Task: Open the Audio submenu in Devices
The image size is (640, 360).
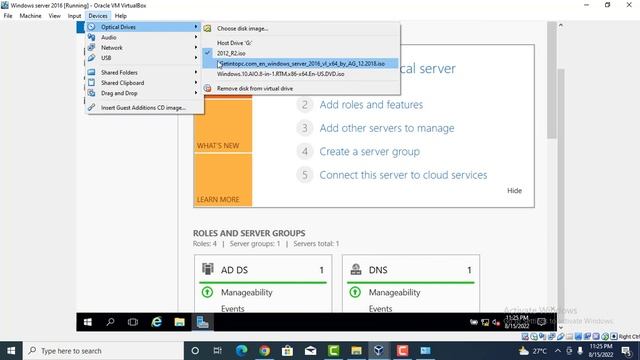Action: tap(144, 37)
